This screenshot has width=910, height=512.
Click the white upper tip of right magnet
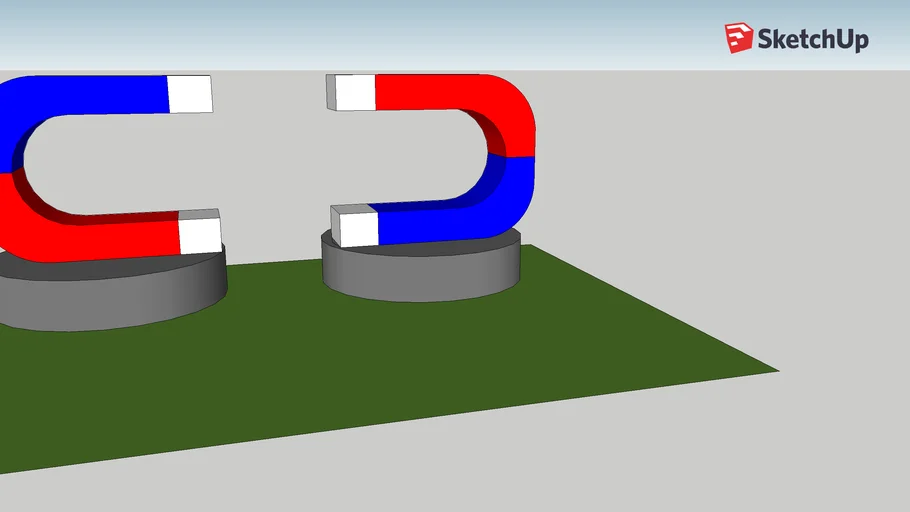click(x=354, y=93)
